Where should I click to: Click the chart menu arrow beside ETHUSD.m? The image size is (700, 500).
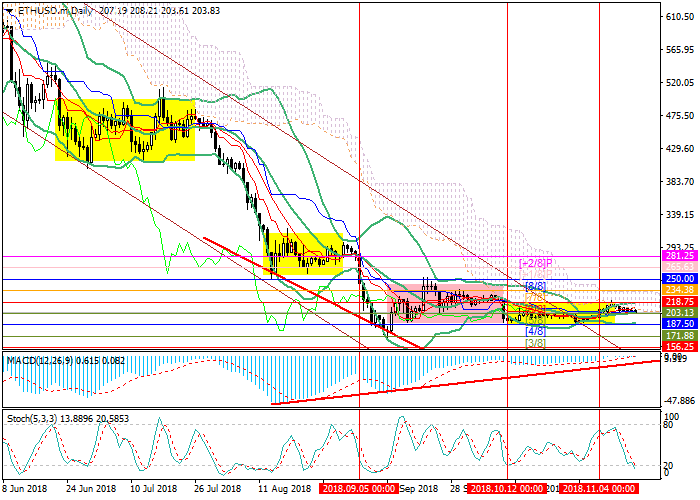pyautogui.click(x=8, y=10)
